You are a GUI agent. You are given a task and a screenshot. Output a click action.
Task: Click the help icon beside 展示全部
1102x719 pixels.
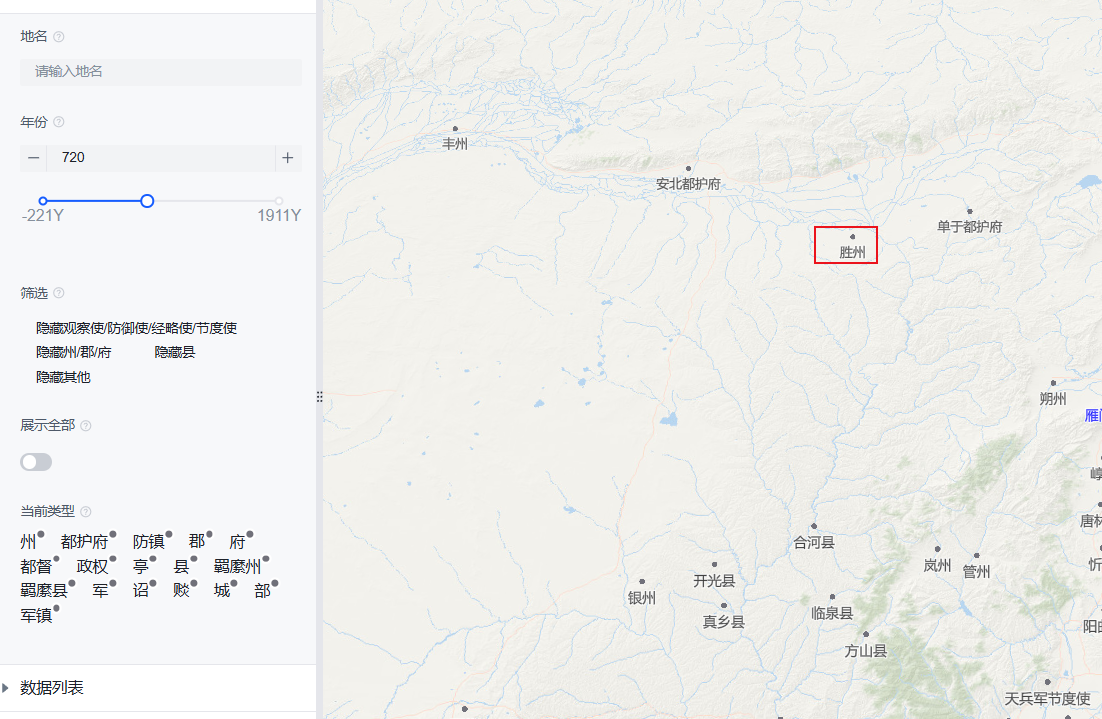pyautogui.click(x=86, y=426)
